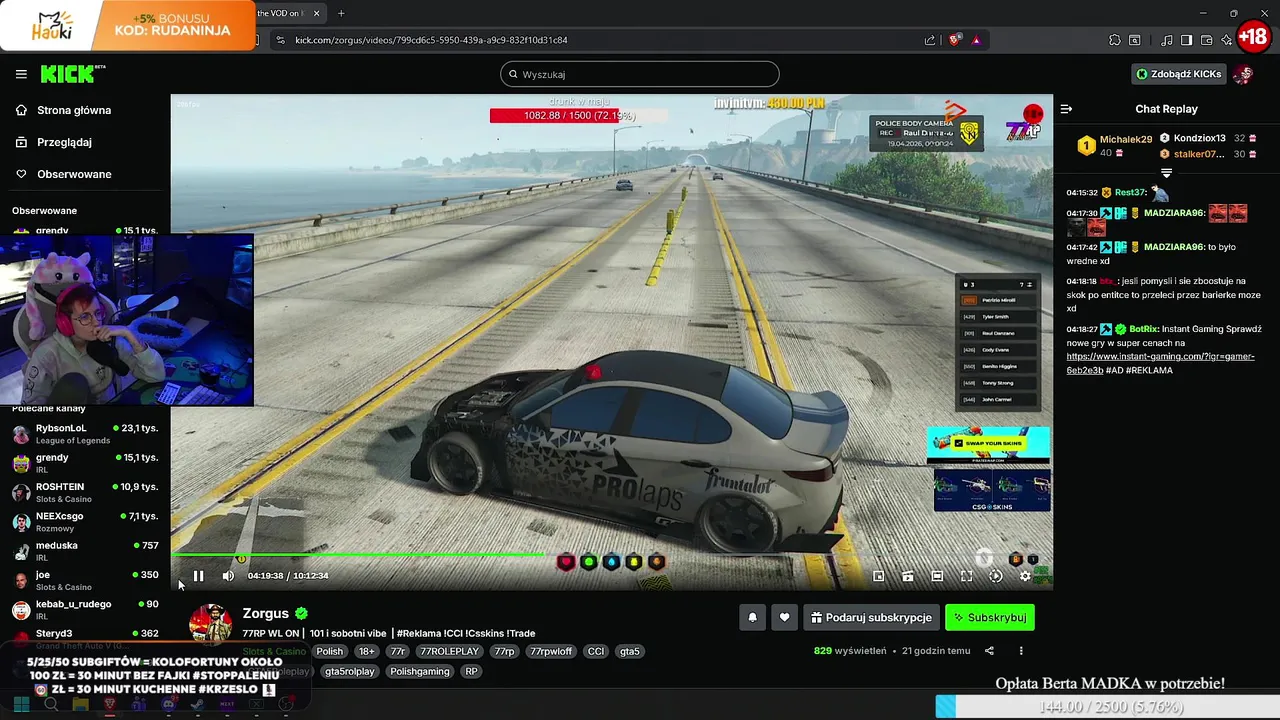The height and width of the screenshot is (720, 1280).
Task: Select the Polishgaming tag
Action: 420,671
